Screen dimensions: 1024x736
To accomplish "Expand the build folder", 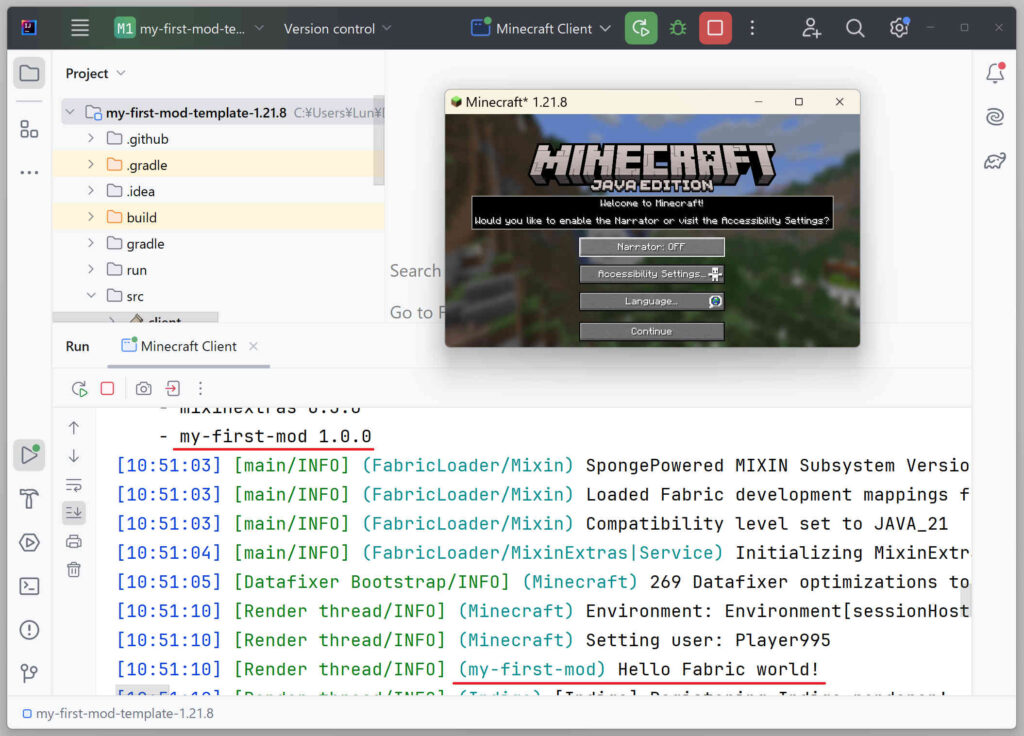I will coord(91,217).
